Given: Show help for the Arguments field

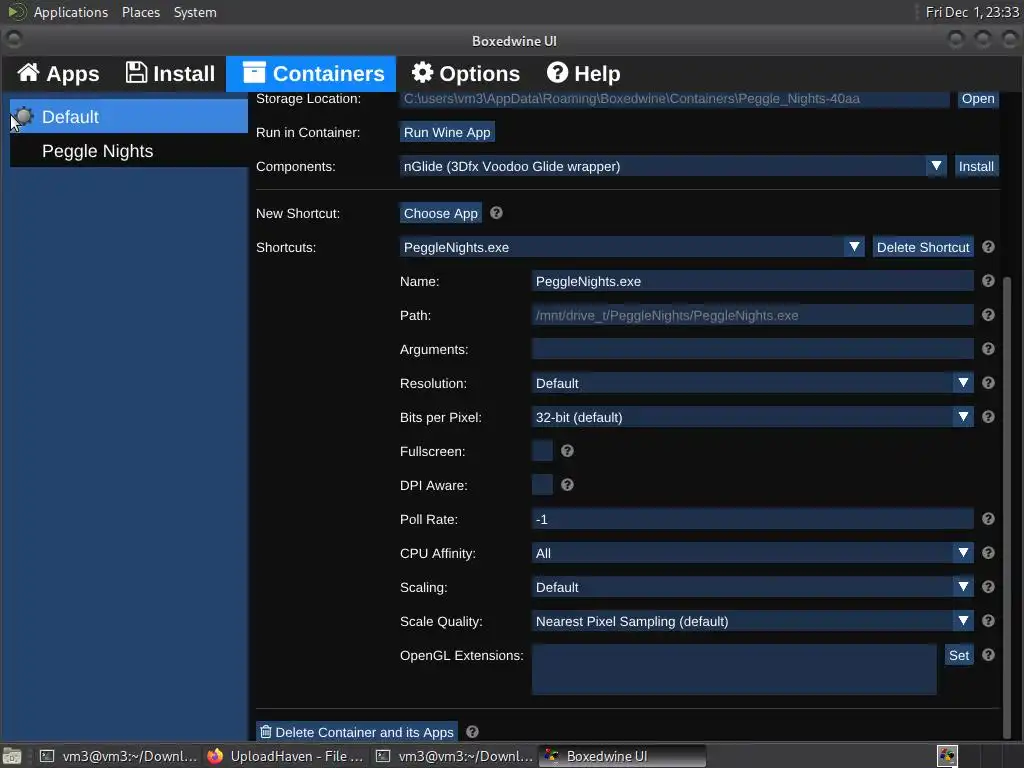Looking at the screenshot, I should click(988, 349).
